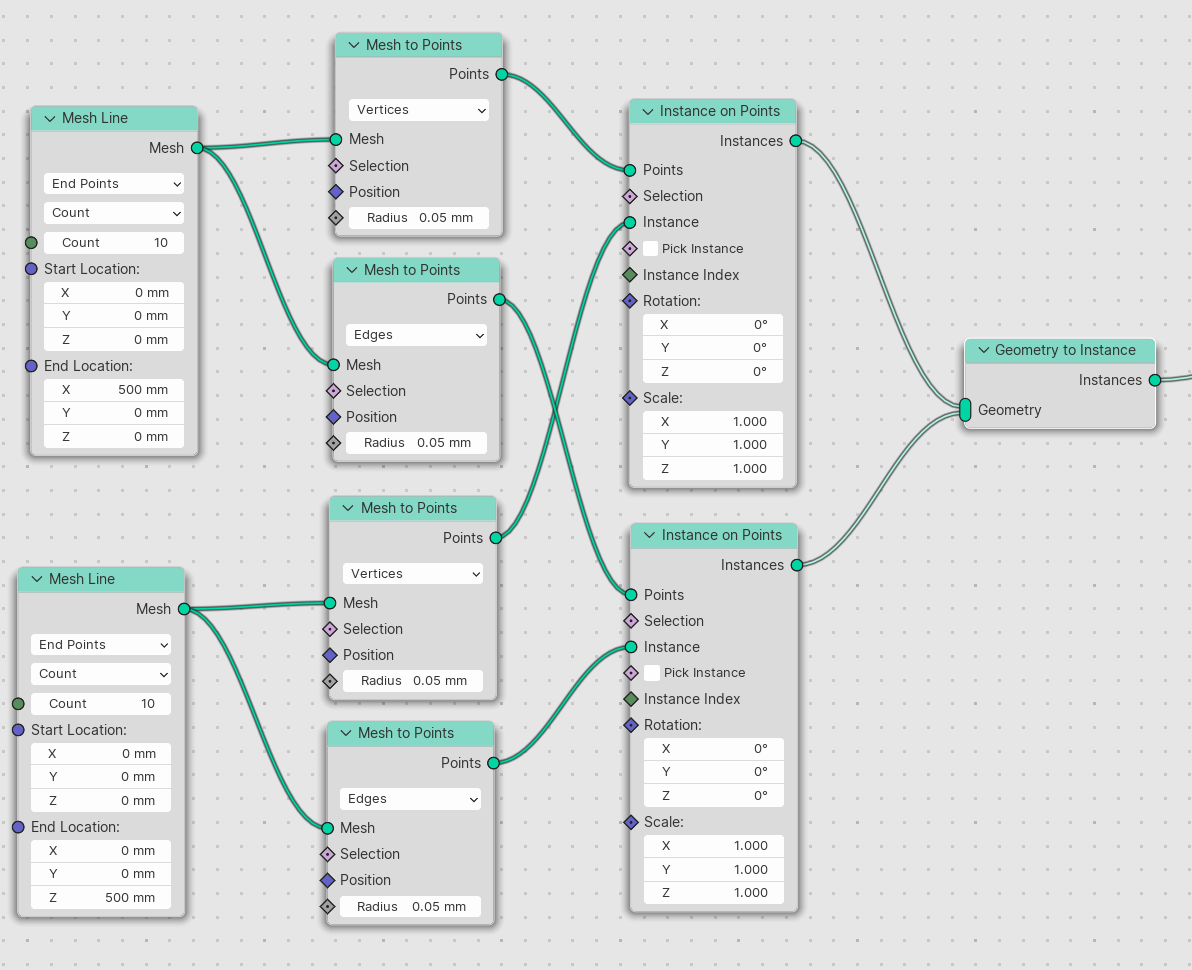Screen dimensions: 1192x970
Task: Click Instances output socket on upper Instance on Points node
Action: 796,141
